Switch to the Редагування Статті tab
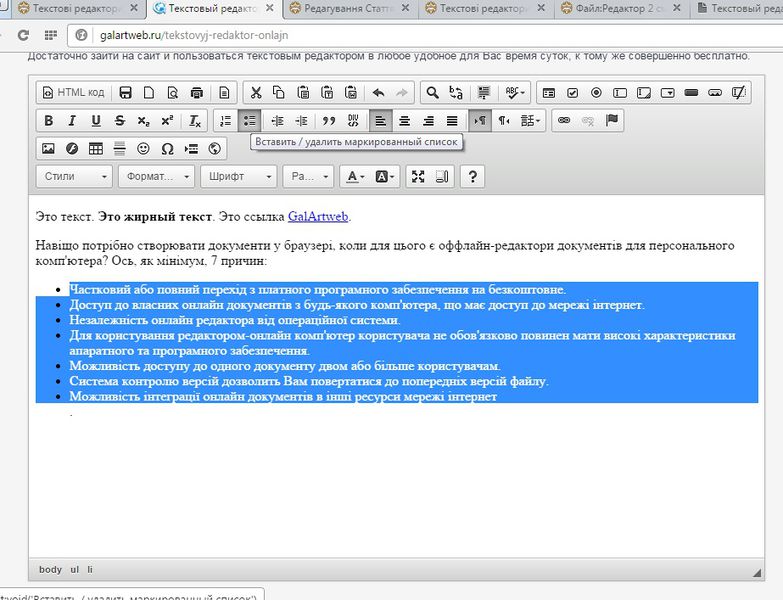 click(346, 9)
